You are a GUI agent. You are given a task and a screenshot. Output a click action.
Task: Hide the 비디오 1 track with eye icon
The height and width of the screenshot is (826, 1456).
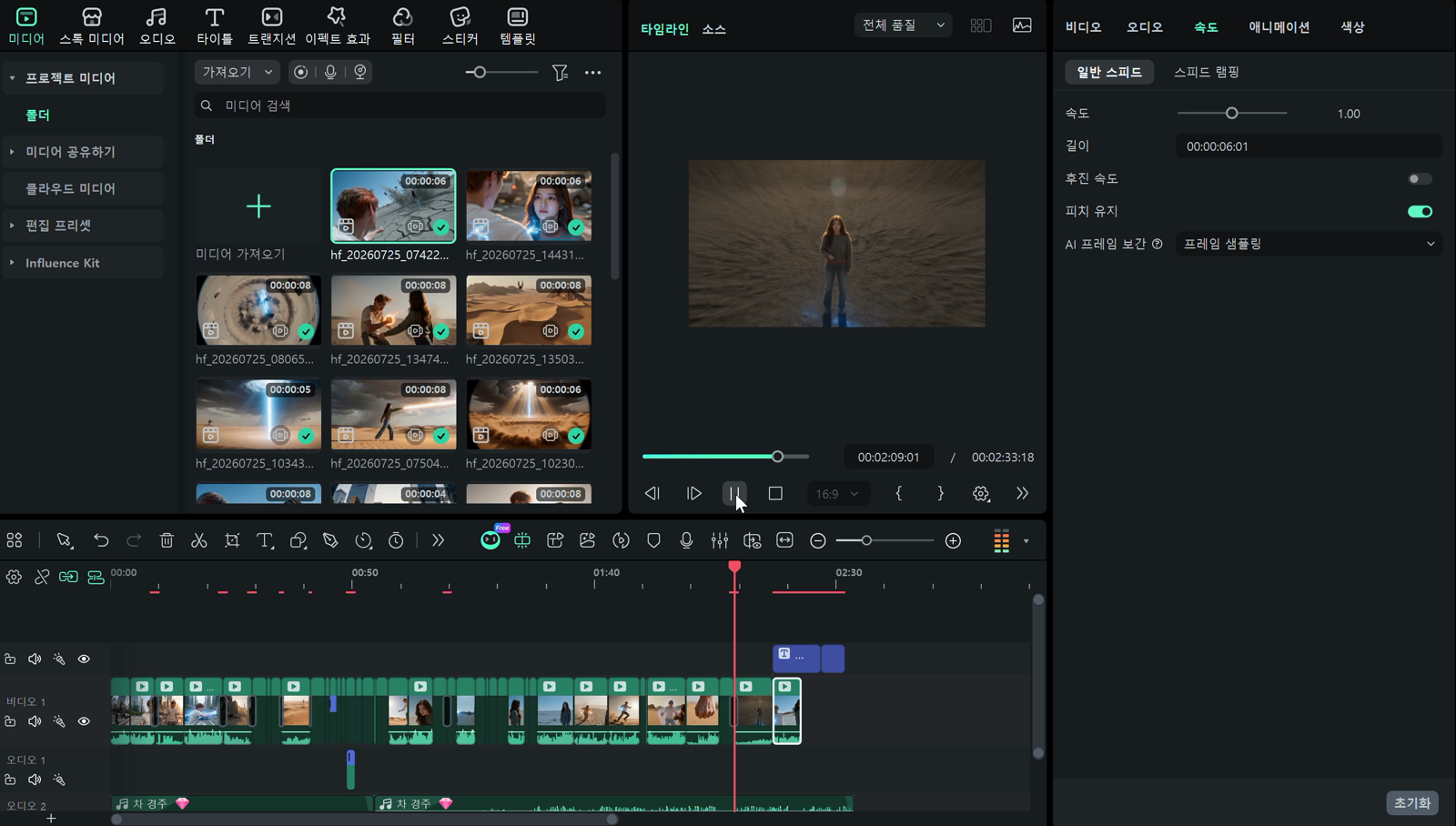point(84,721)
